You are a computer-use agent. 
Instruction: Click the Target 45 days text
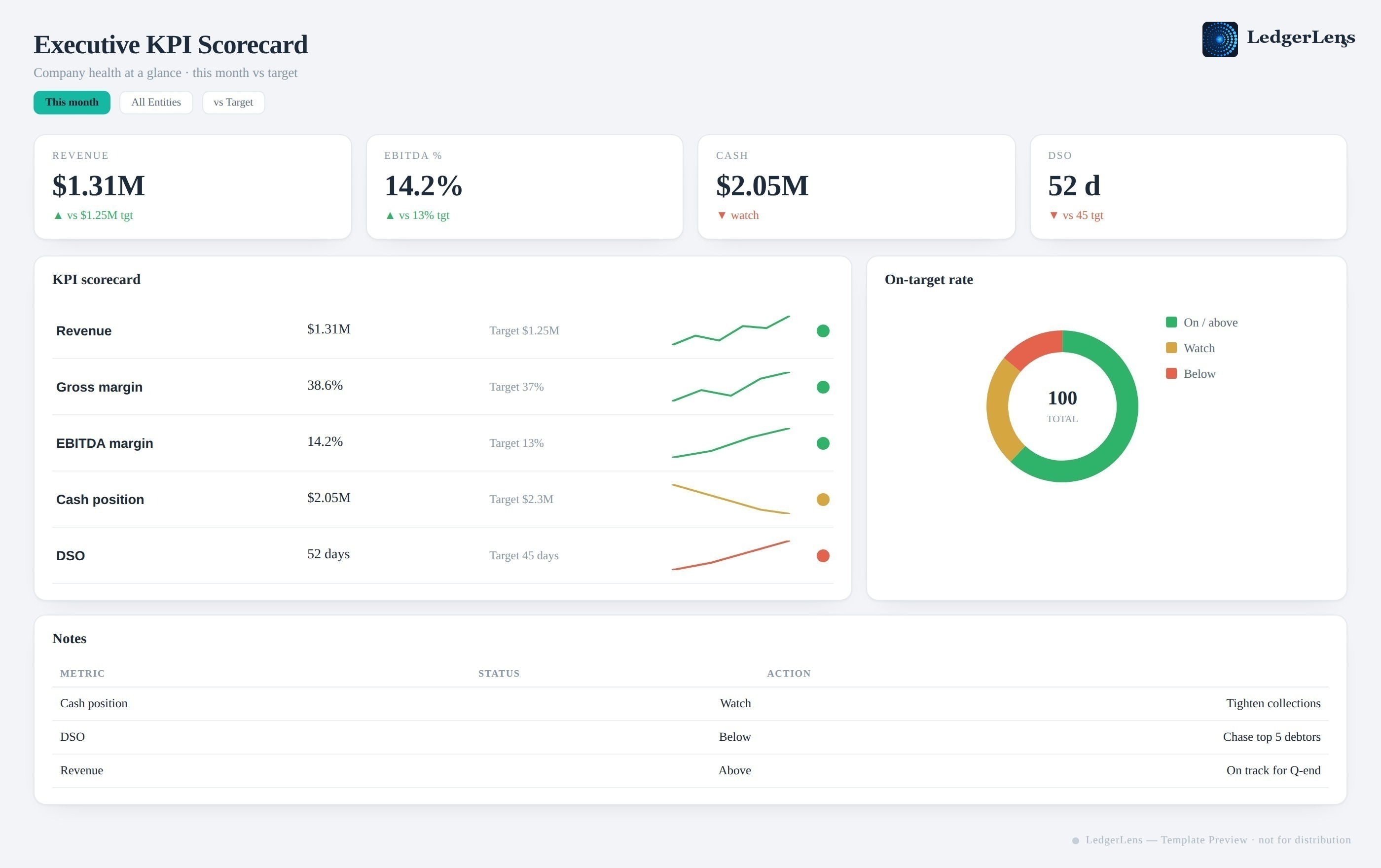tap(524, 555)
